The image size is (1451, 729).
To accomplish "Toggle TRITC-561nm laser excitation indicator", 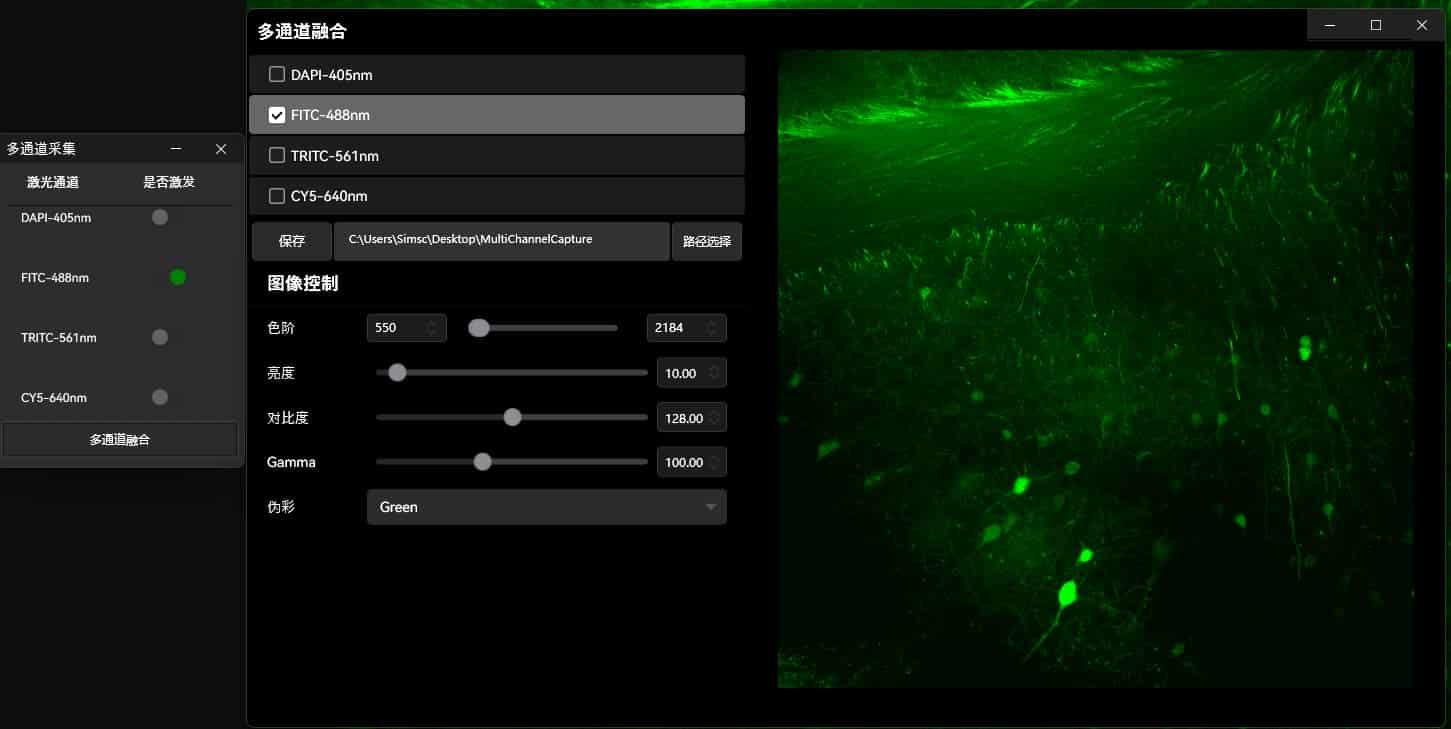I will click(160, 337).
